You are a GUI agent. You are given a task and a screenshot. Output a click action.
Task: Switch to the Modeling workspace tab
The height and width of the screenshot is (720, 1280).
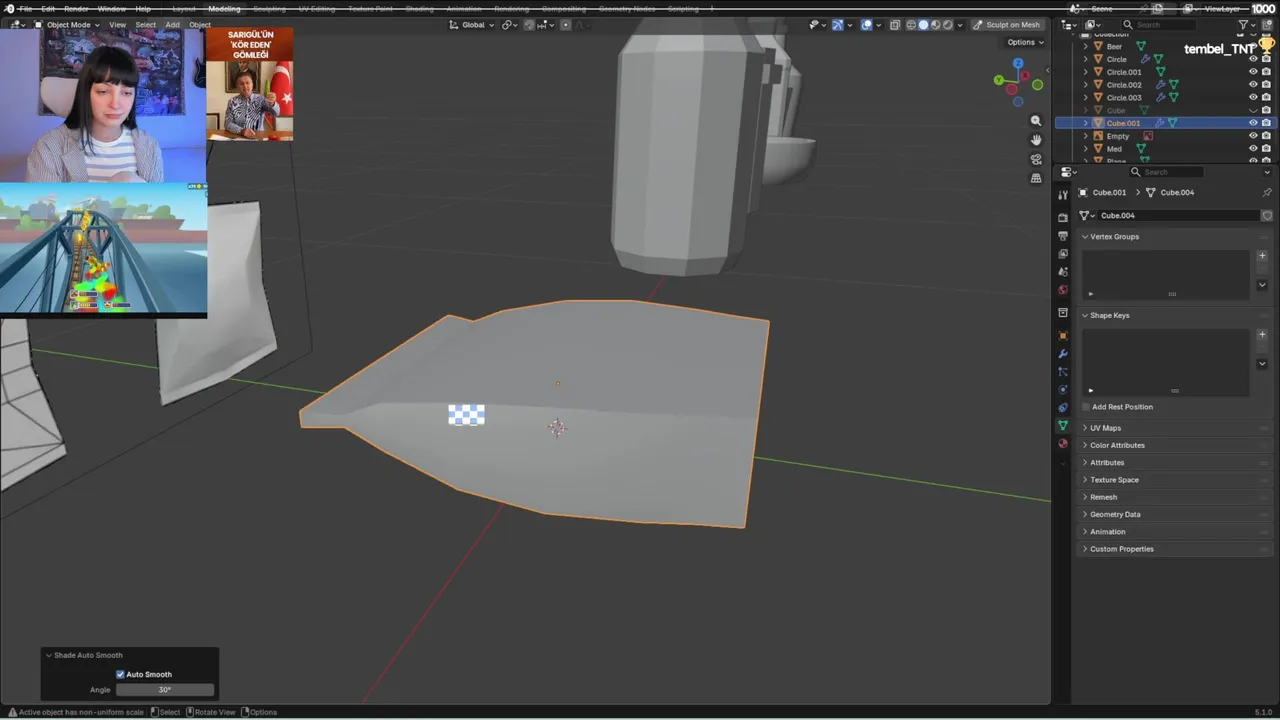point(224,9)
